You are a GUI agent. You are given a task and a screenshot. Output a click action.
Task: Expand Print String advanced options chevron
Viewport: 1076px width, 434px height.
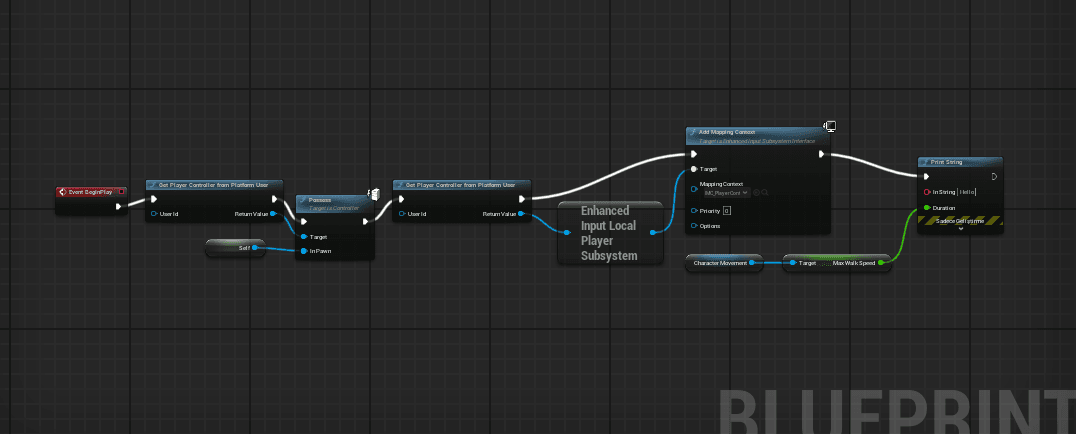coord(961,229)
